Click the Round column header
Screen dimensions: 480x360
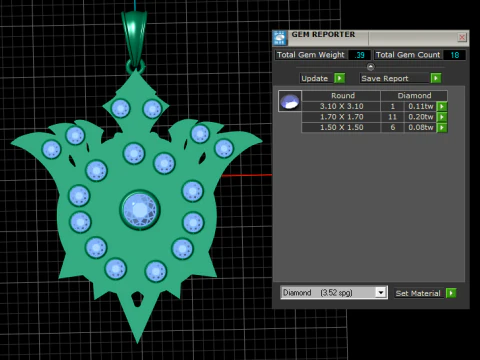pyautogui.click(x=341, y=96)
